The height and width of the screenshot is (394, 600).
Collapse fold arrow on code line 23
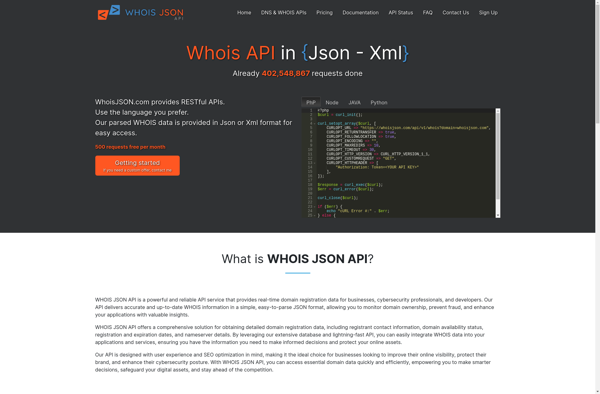[x=315, y=207]
